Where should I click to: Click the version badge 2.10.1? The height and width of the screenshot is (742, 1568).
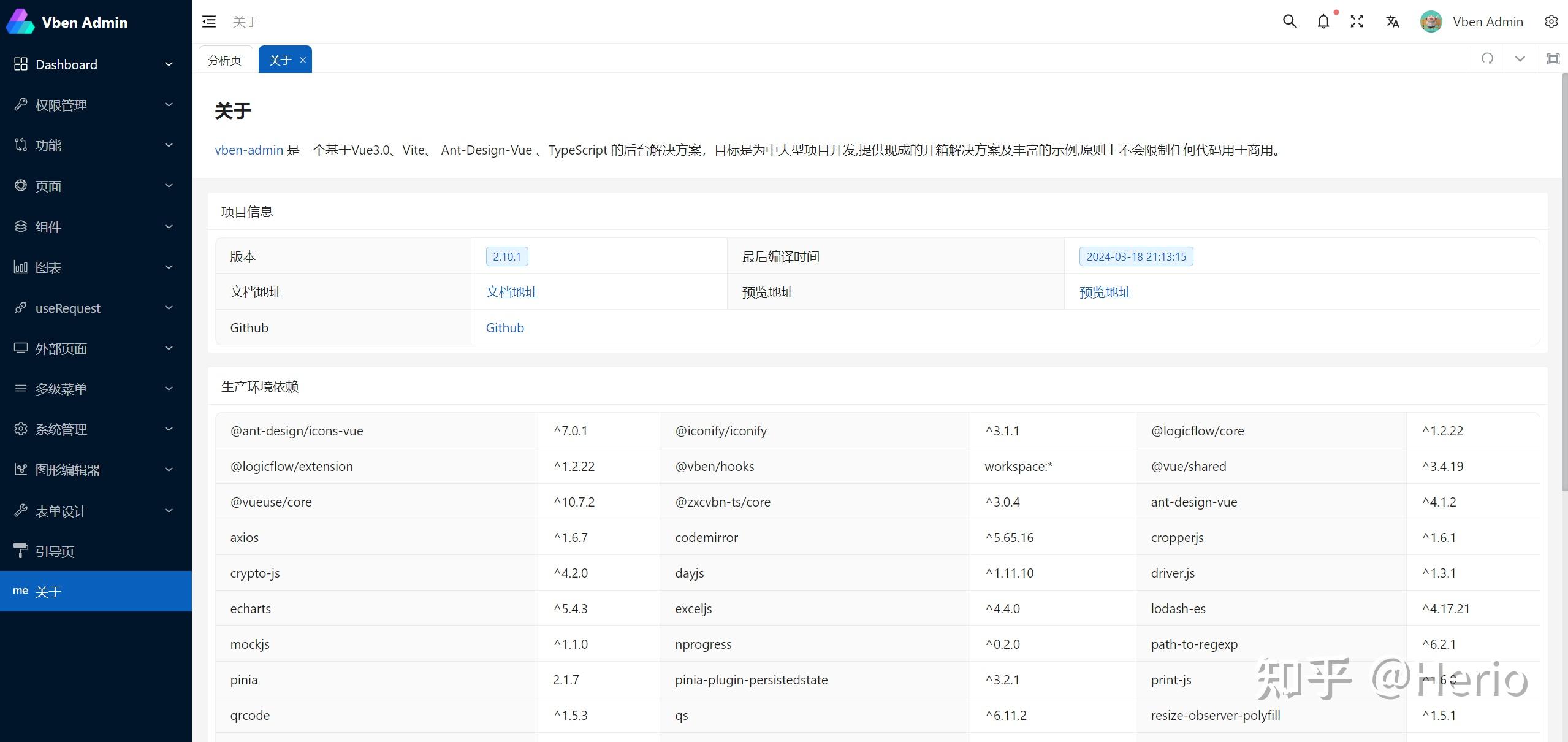point(506,256)
